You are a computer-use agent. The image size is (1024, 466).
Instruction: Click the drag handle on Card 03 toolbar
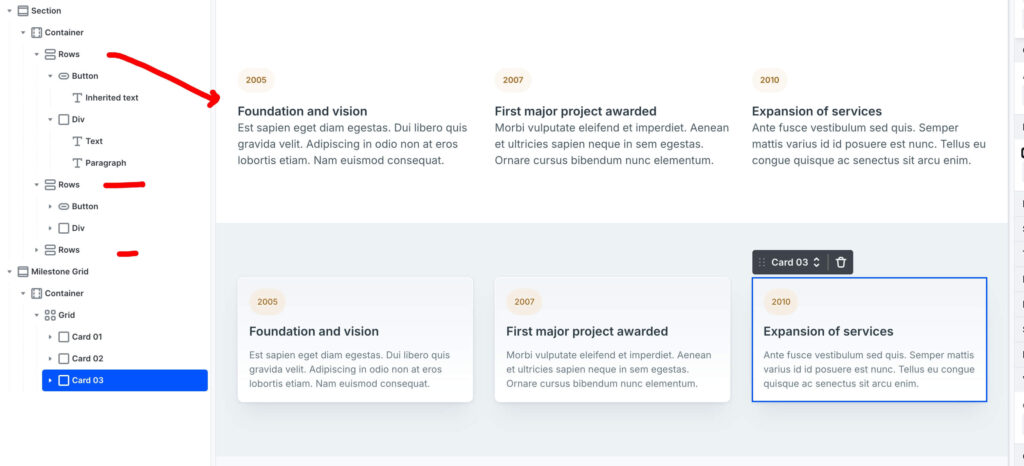762,262
